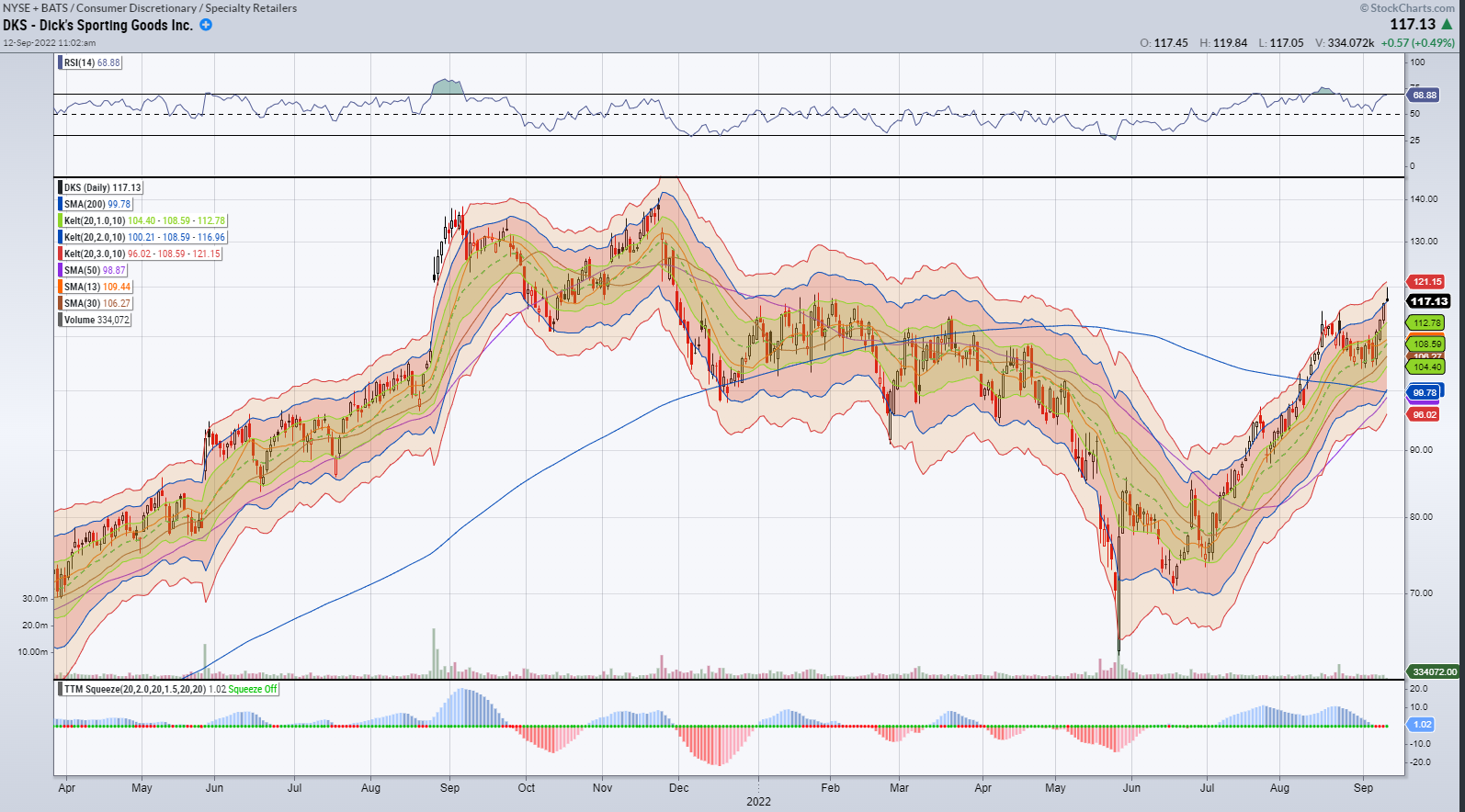Click the 140.00 price axis label
Screen dimensions: 1465x812
1424,199
